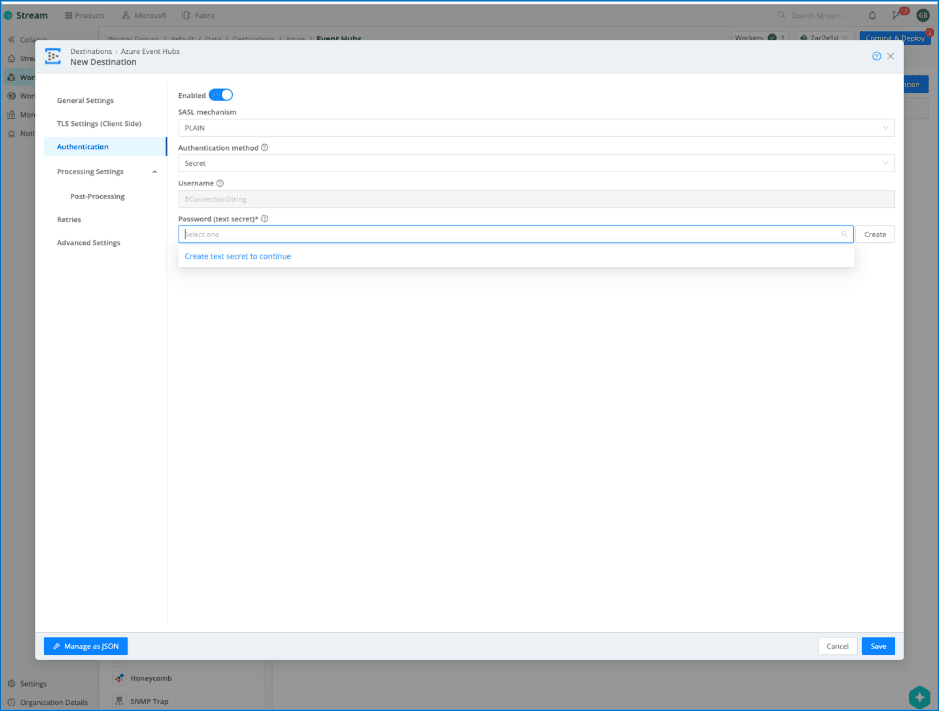
Task: Click the help icon in the modal header
Action: [x=876, y=57]
